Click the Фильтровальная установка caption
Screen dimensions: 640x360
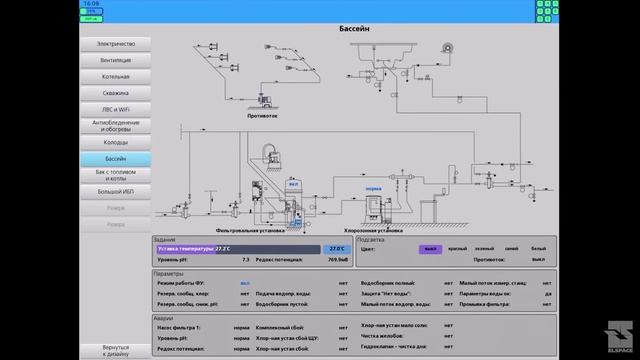250,231
